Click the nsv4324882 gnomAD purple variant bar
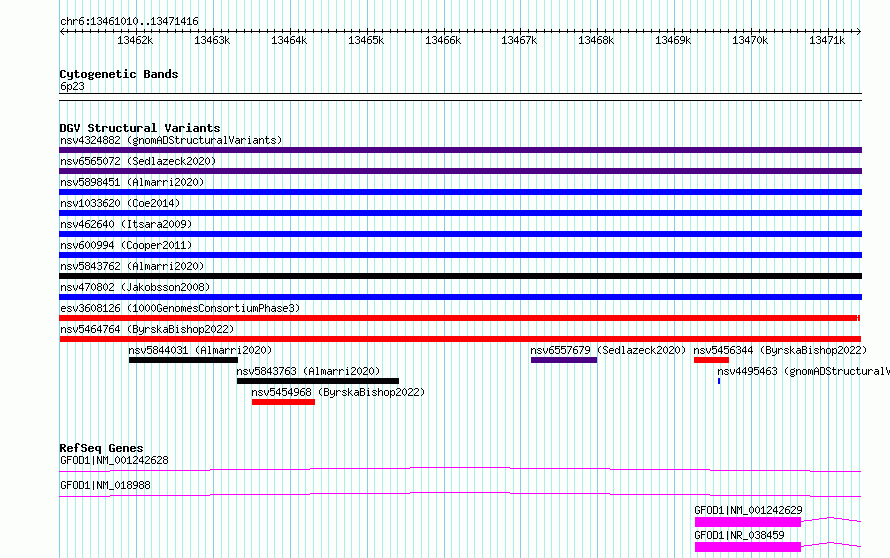 tap(460, 150)
